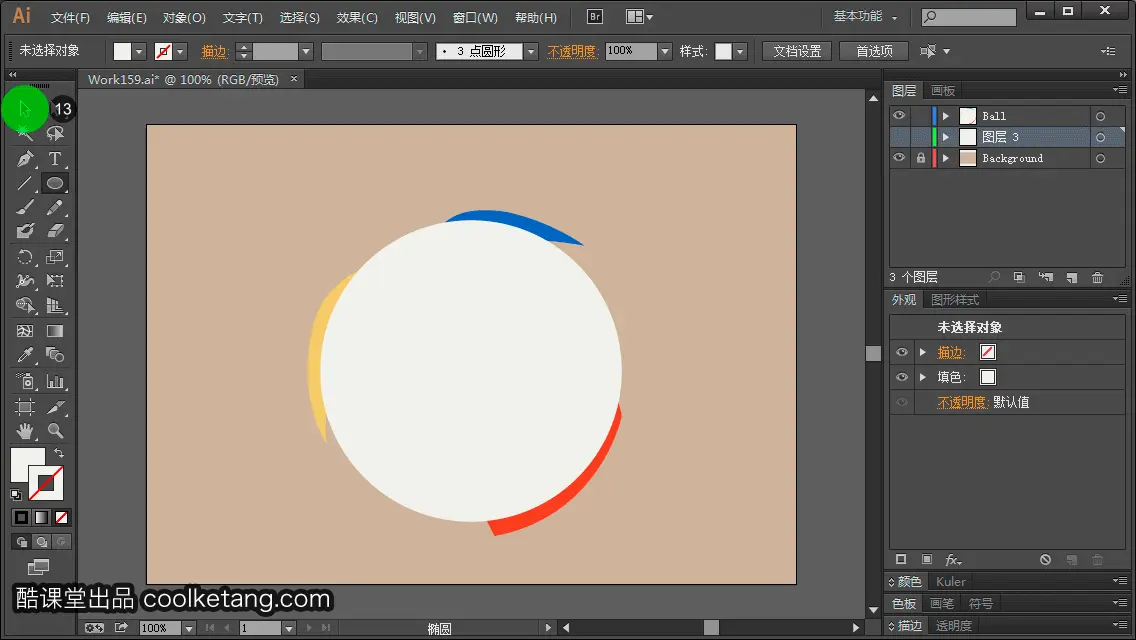Expand the 图层 3 layer contents

[x=945, y=137]
